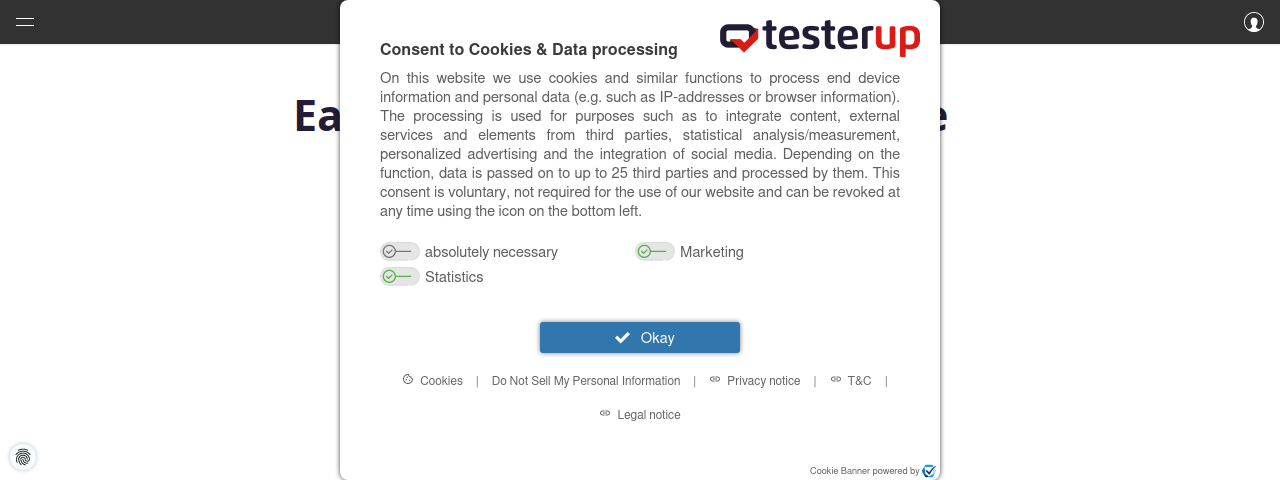Click the Consent to Cookies heading
This screenshot has width=1280, height=480.
point(529,49)
